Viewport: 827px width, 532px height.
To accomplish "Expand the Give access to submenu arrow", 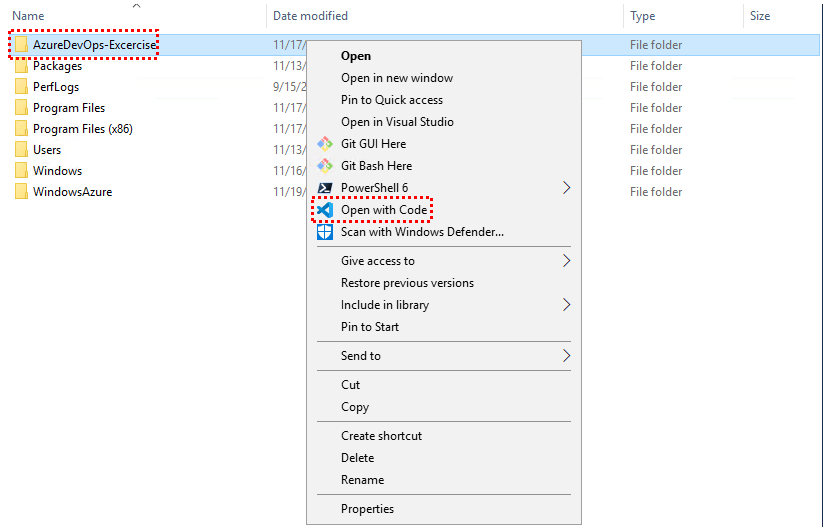I will tap(566, 260).
